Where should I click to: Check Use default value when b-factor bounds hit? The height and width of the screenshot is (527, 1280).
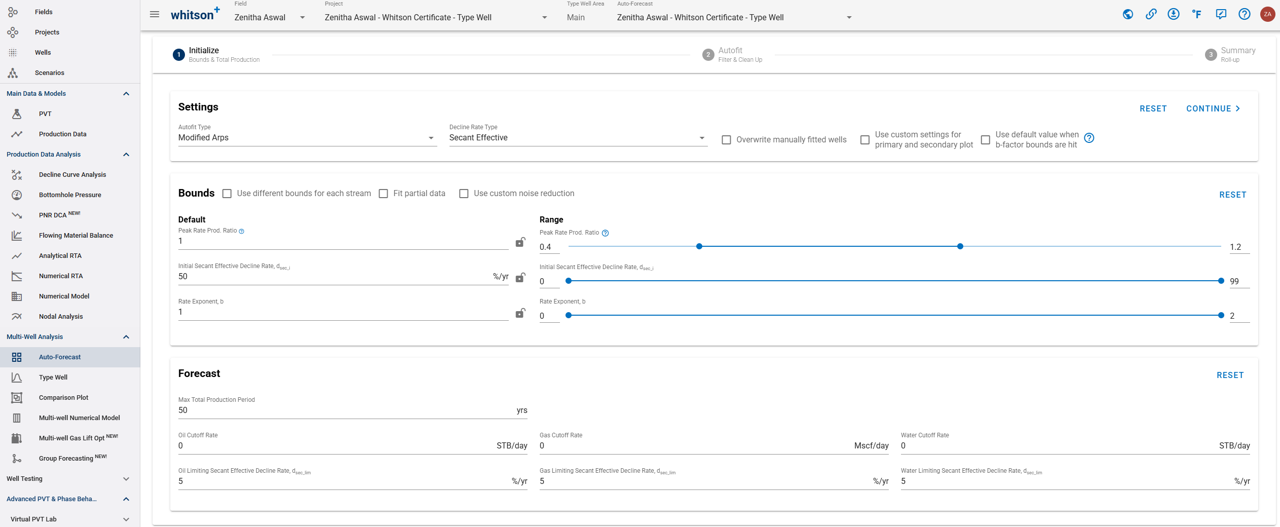986,140
